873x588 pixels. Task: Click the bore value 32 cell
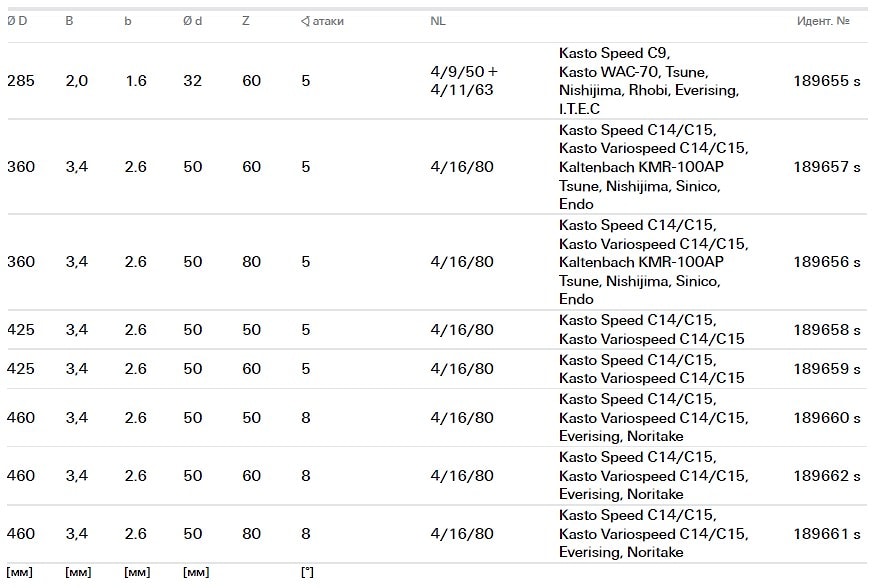coord(192,81)
